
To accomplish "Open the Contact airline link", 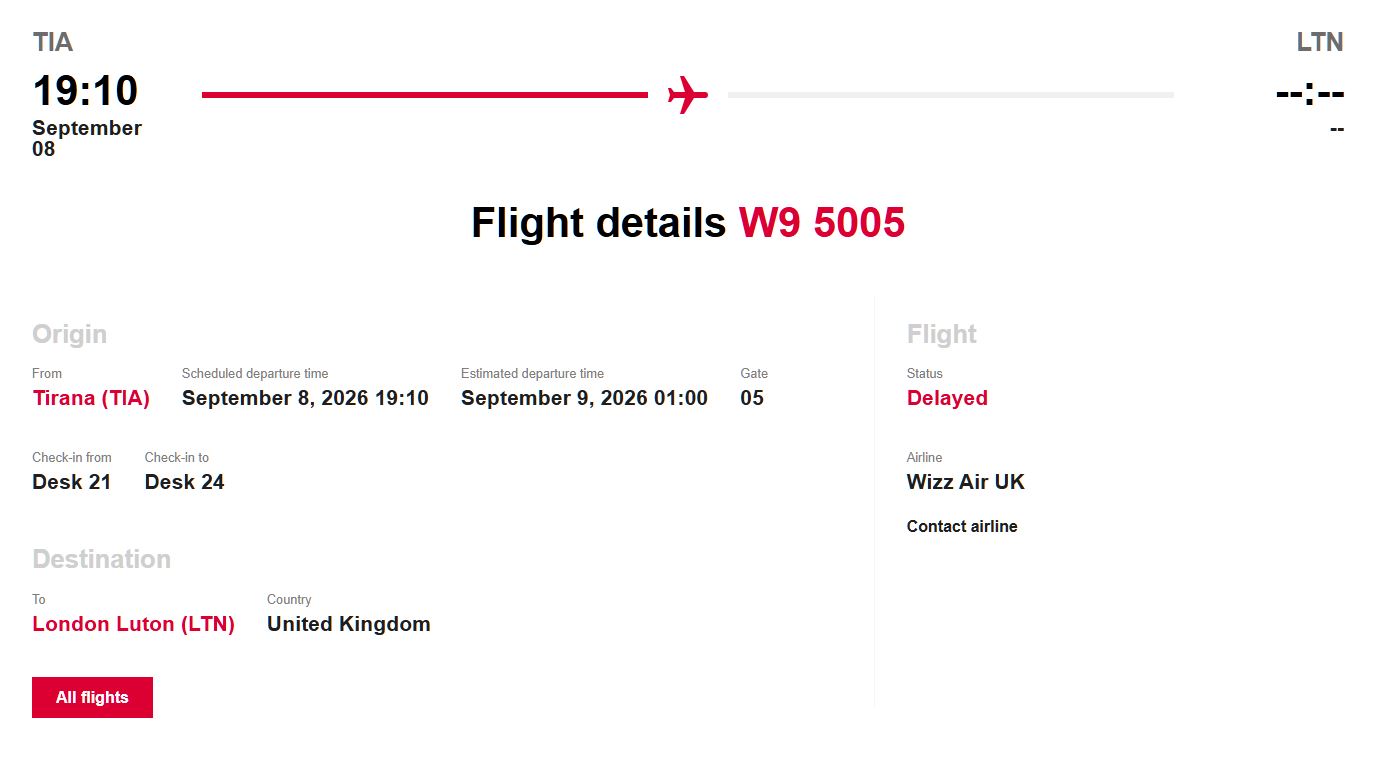I will 962,526.
